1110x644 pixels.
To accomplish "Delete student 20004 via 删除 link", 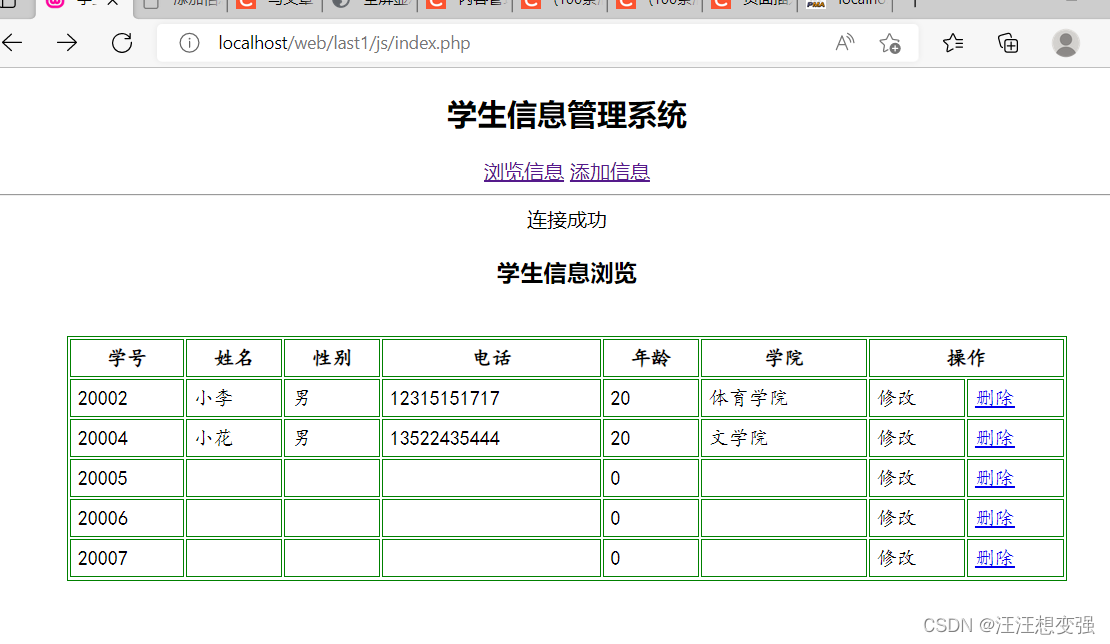I will pyautogui.click(x=995, y=439).
